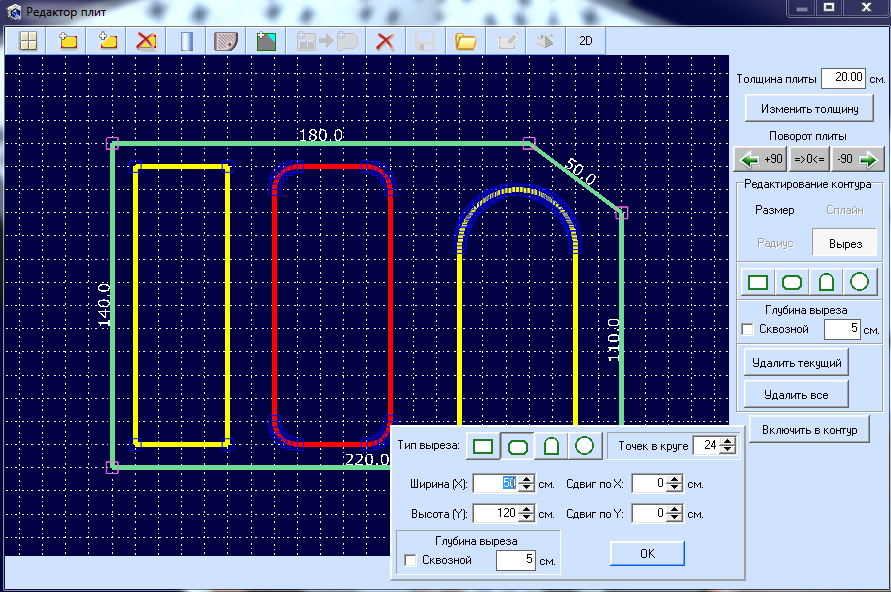
Task: Decrease Высота (Y) value with down arrow
Action: tap(527, 518)
